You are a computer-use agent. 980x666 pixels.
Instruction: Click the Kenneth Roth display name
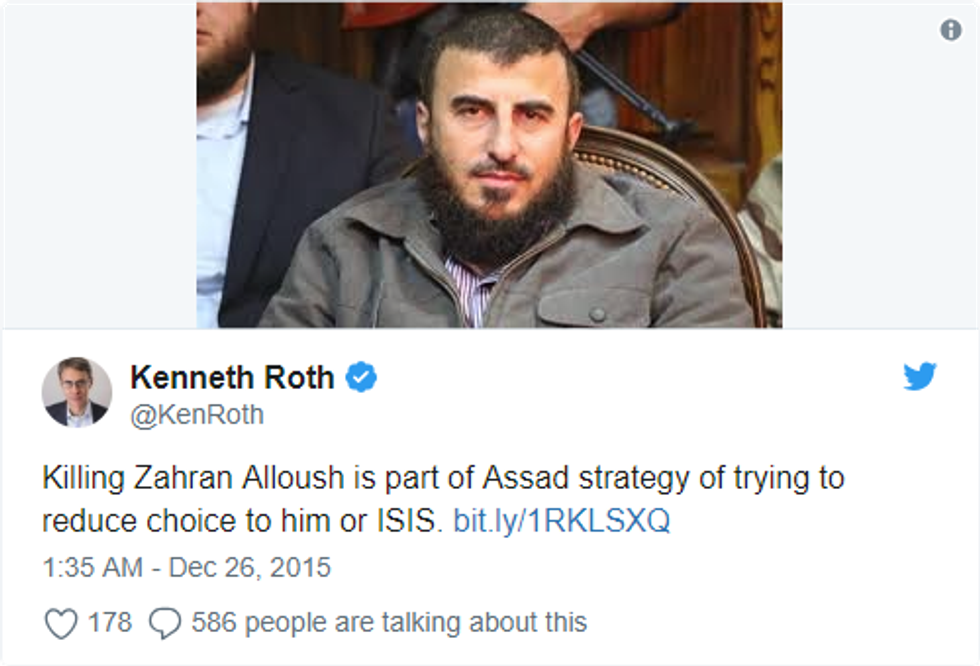[x=232, y=378]
